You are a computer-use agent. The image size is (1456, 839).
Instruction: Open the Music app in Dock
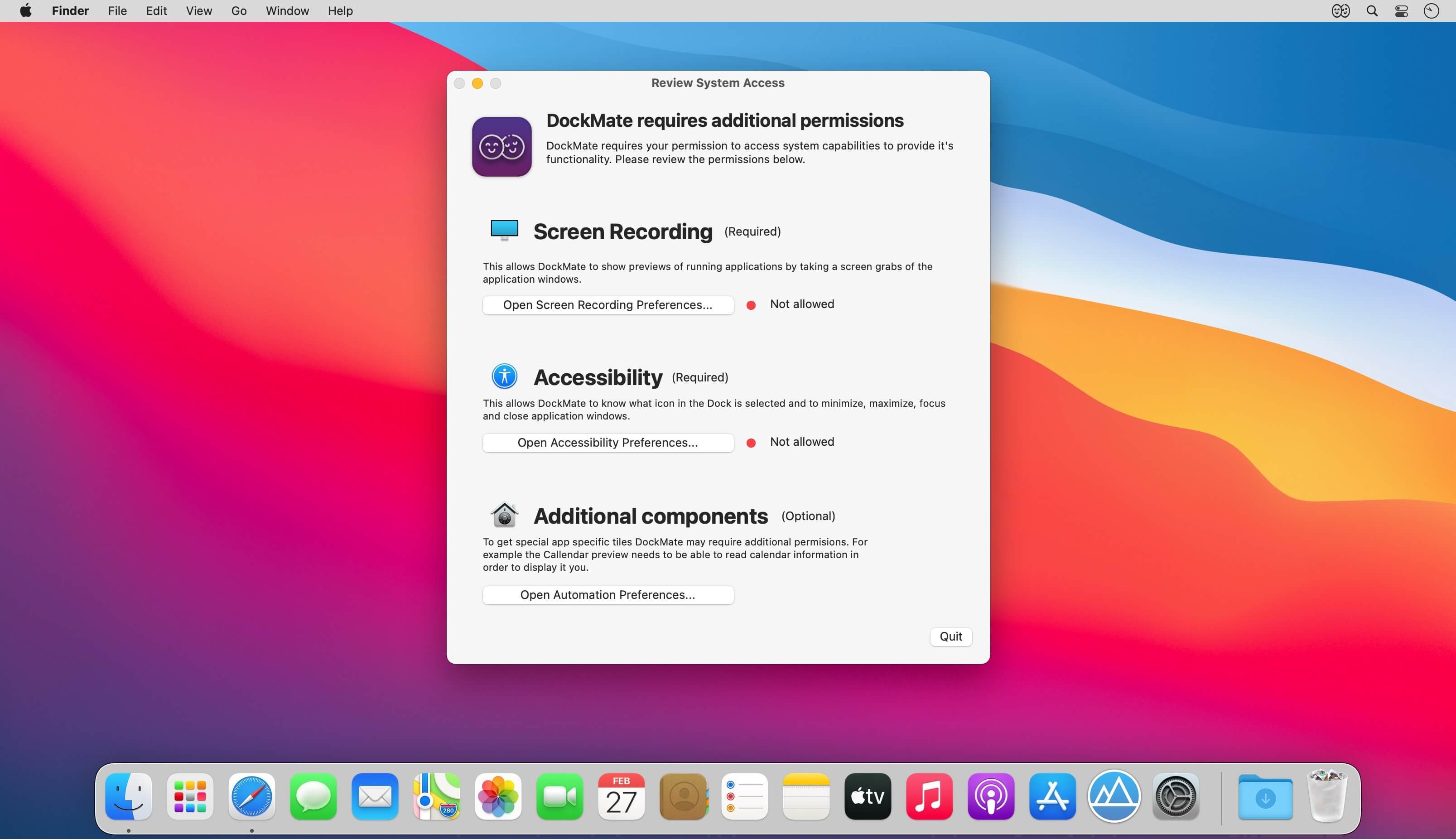(x=929, y=796)
